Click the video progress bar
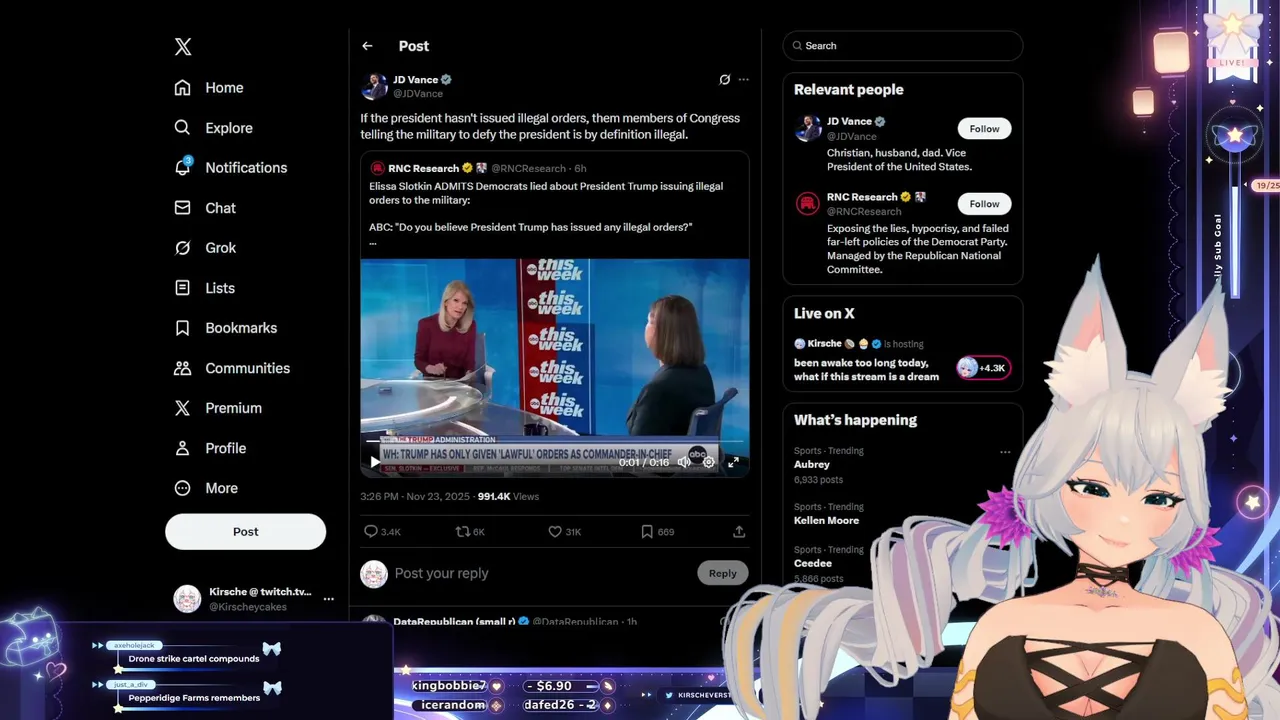Screen dimensions: 1280x720 pos(555,441)
